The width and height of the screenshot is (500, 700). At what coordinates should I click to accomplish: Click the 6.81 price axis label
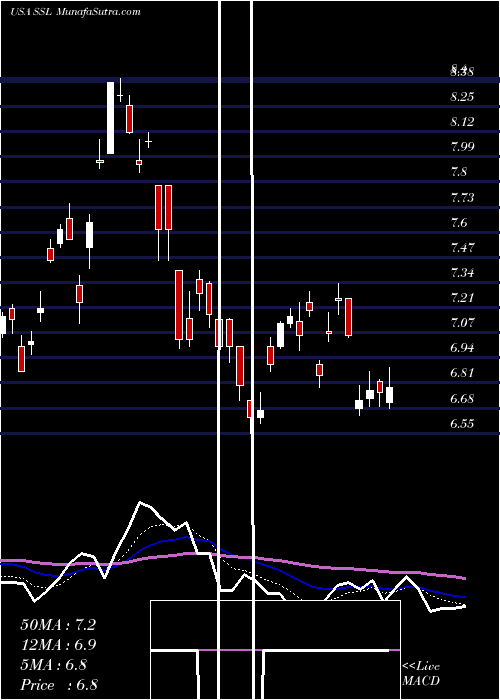click(462, 373)
